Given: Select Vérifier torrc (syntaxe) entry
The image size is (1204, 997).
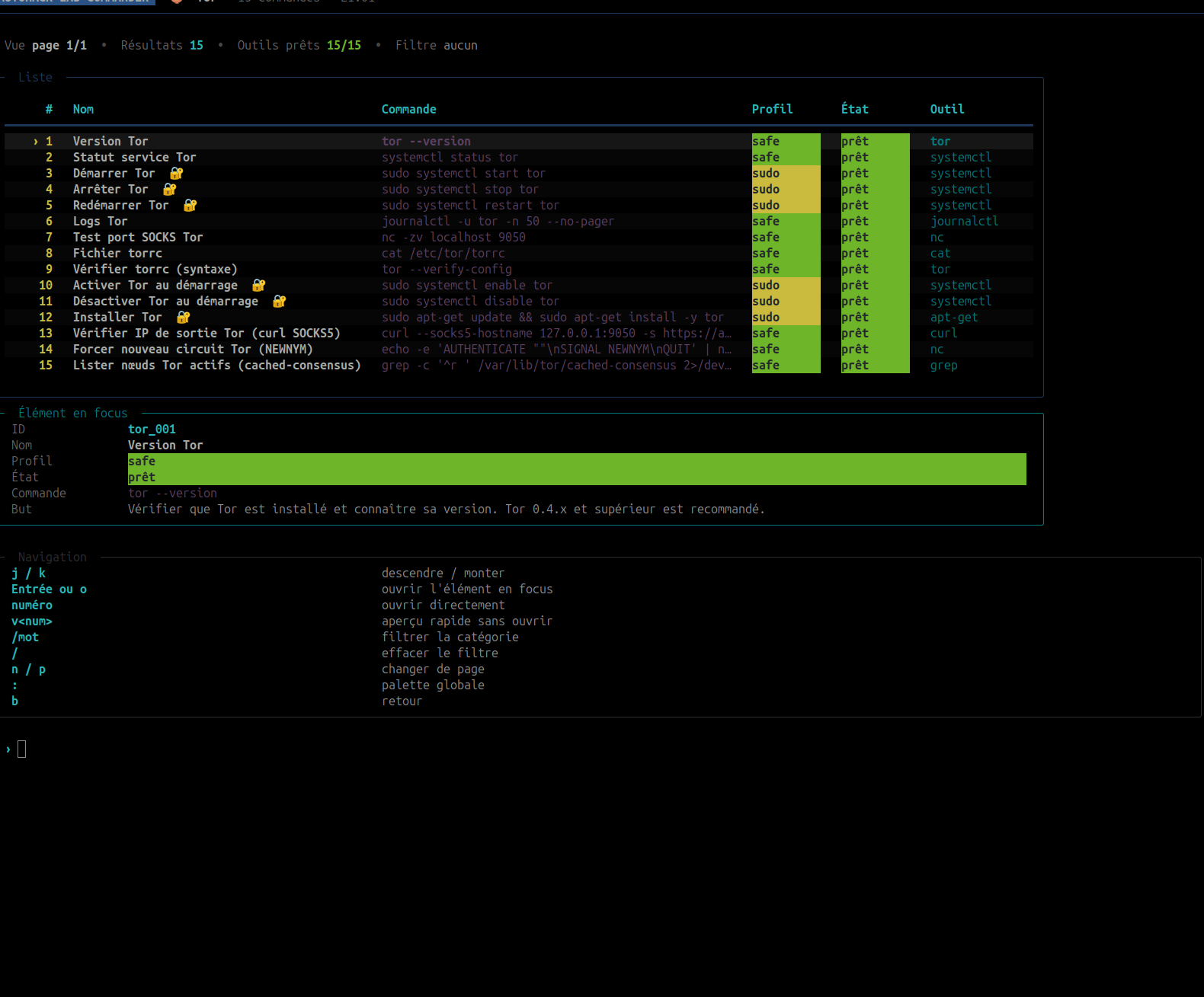Looking at the screenshot, I should [519, 269].
